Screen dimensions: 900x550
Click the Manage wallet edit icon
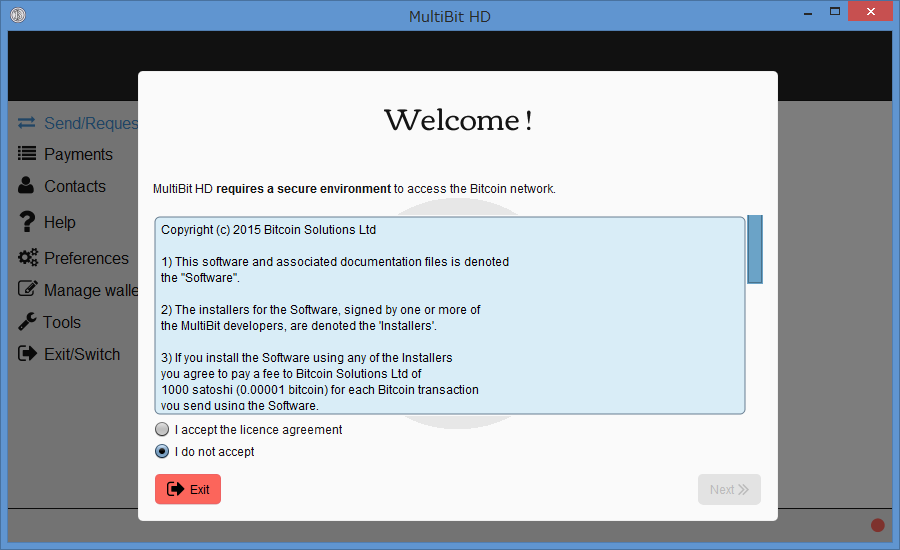(x=28, y=288)
